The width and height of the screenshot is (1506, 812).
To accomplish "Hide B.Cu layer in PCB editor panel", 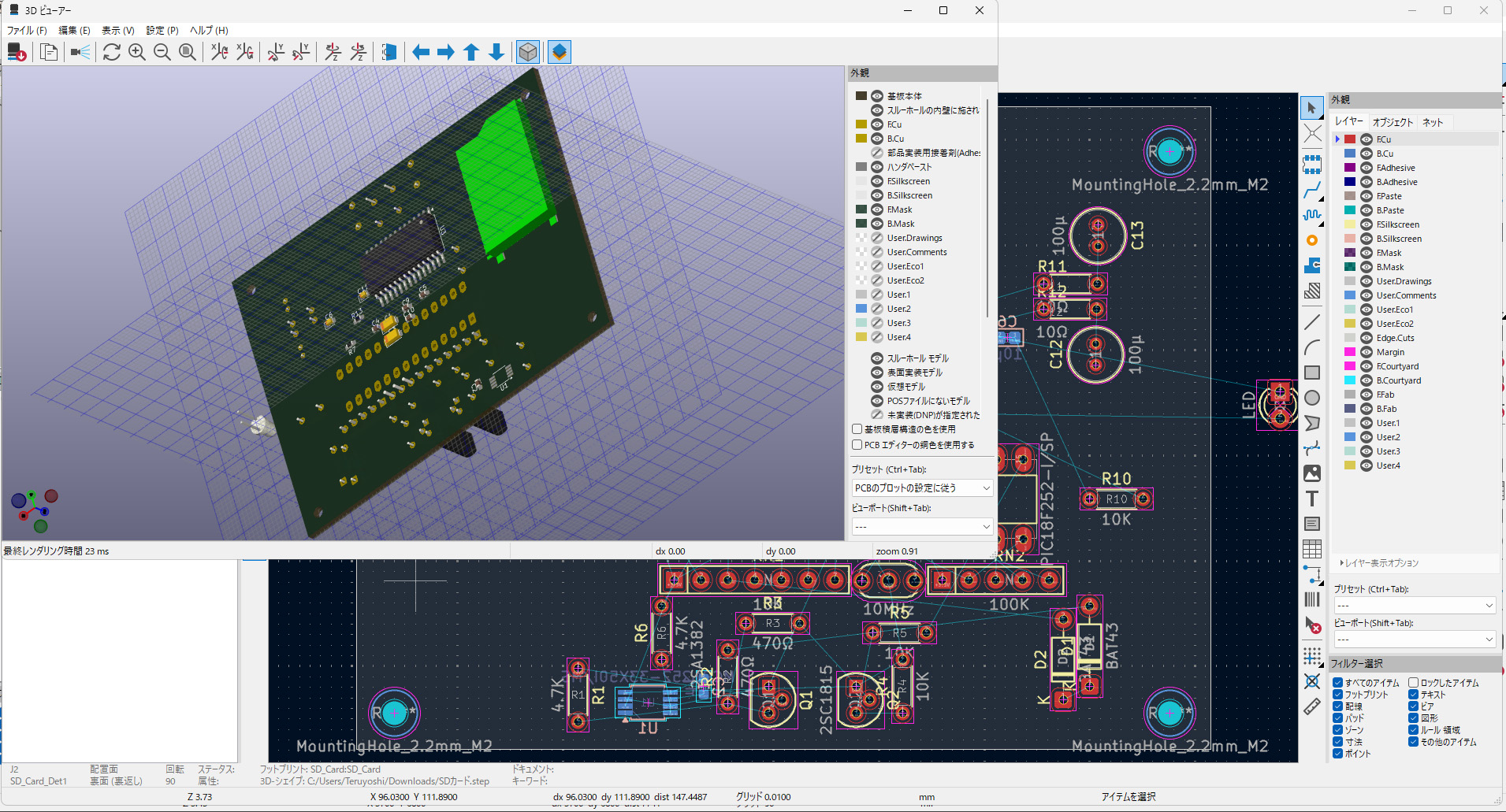I will (1367, 154).
